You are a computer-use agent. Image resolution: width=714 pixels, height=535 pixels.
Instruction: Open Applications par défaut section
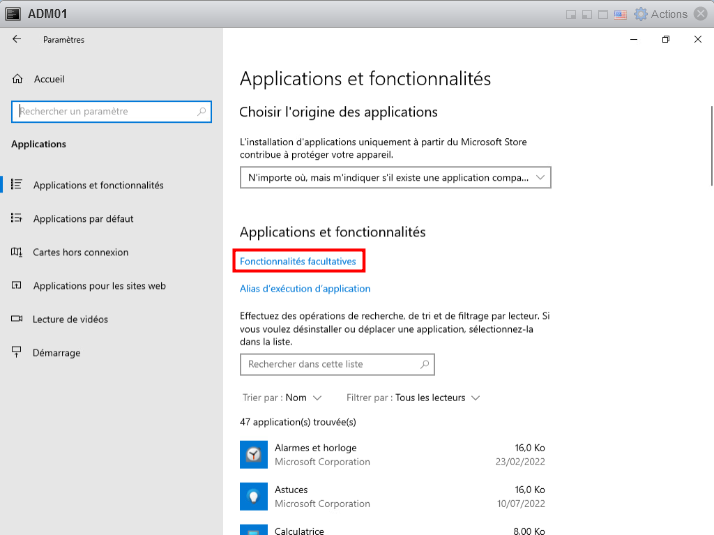83,219
